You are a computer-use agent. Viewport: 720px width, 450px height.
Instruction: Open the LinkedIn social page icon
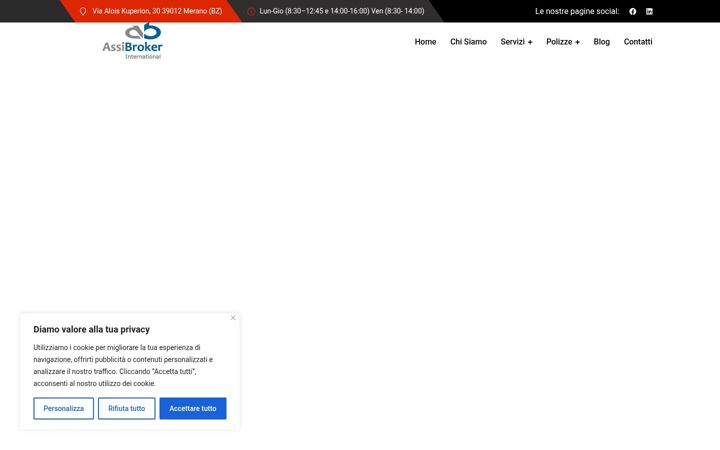click(649, 11)
